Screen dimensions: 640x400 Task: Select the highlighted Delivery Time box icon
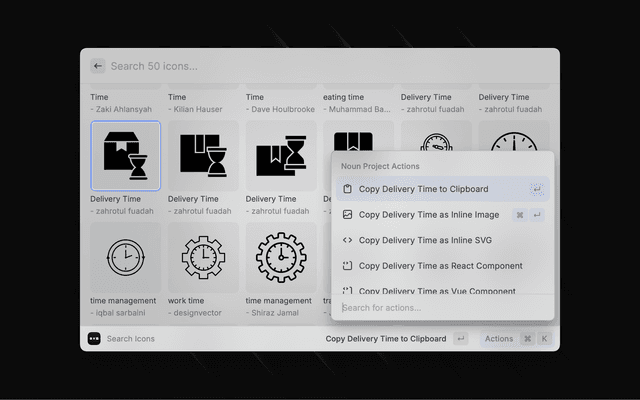tap(125, 156)
